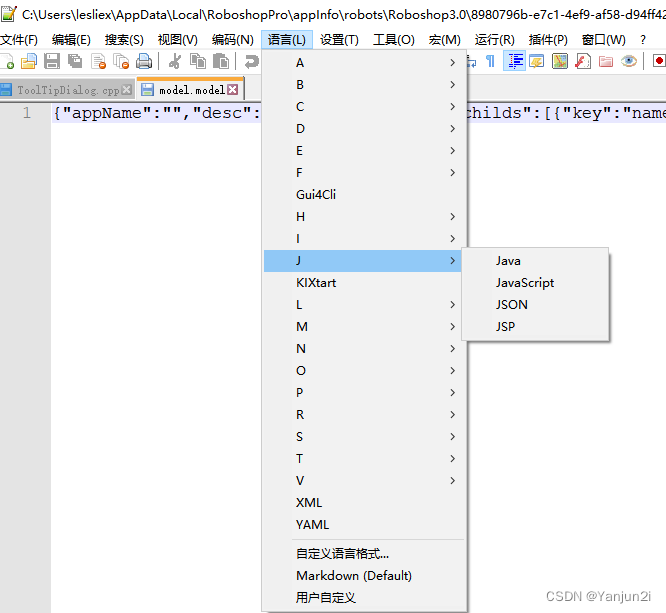The height and width of the screenshot is (613, 666).
Task: Expand the A language submenu
Action: (x=364, y=63)
